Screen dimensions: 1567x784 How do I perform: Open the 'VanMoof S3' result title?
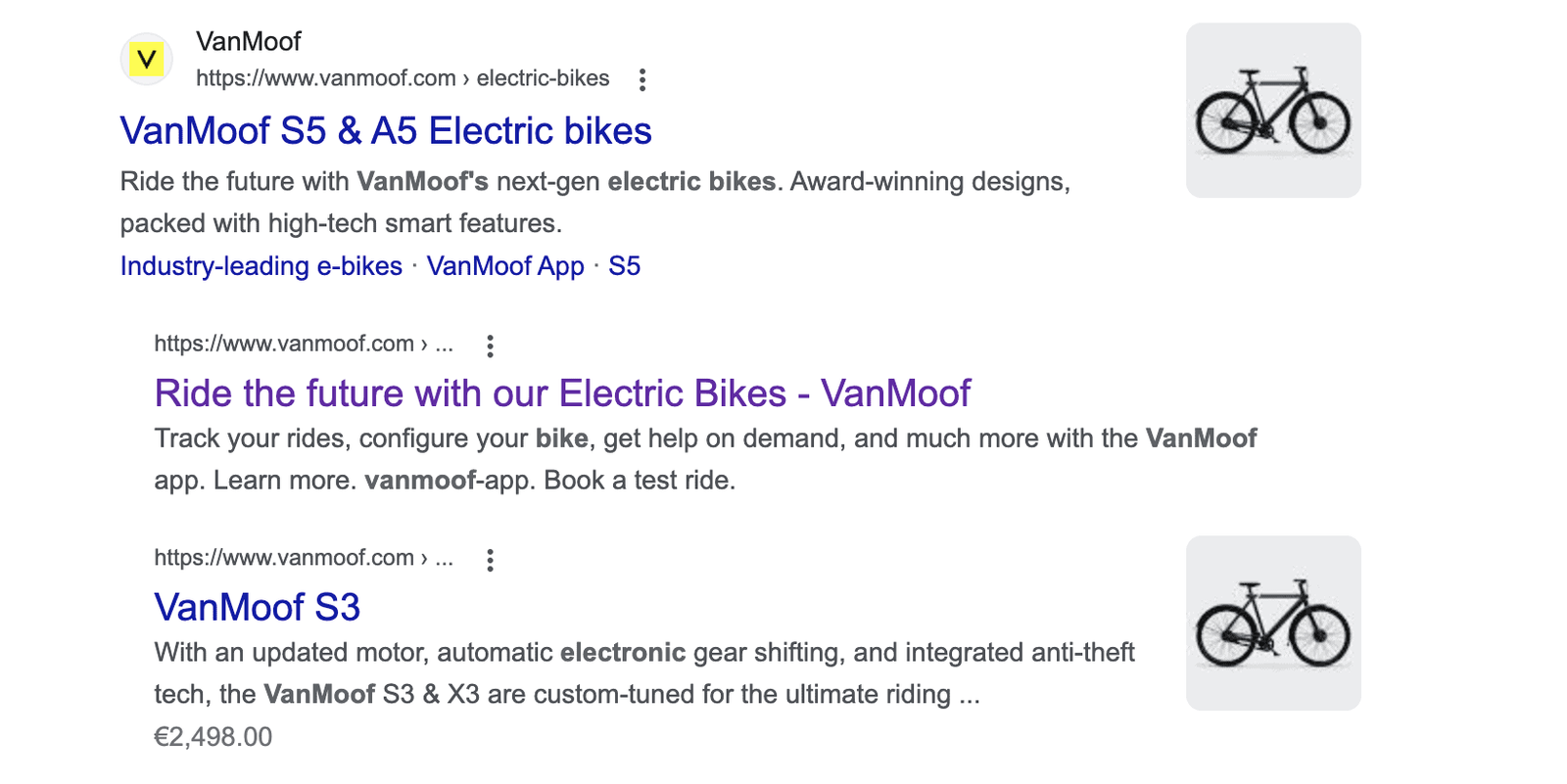(258, 608)
